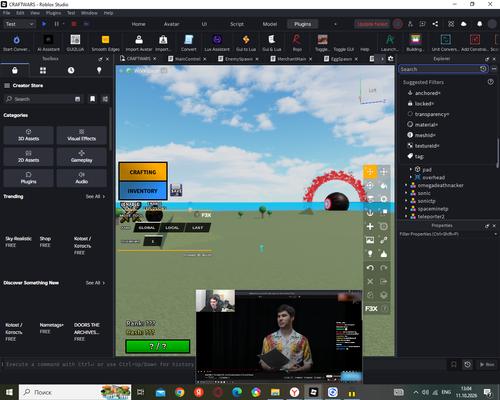500x400 pixels.
Task: Open Lux Assistant plugin
Action: click(x=217, y=43)
